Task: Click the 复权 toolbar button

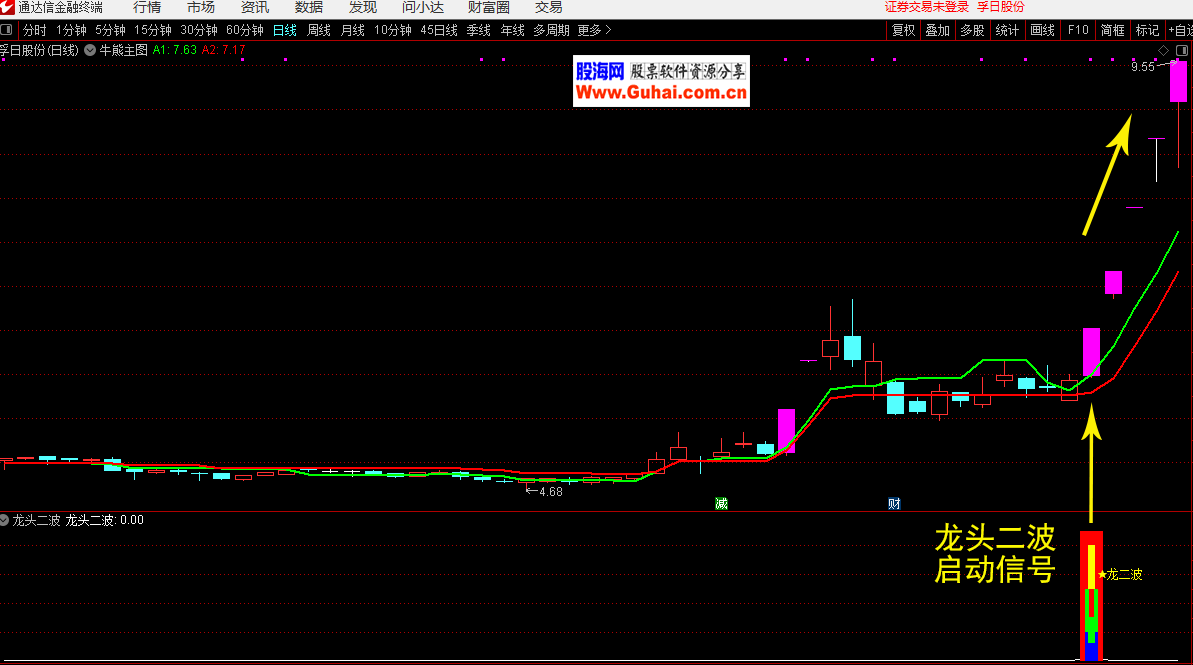Action: 903,30
